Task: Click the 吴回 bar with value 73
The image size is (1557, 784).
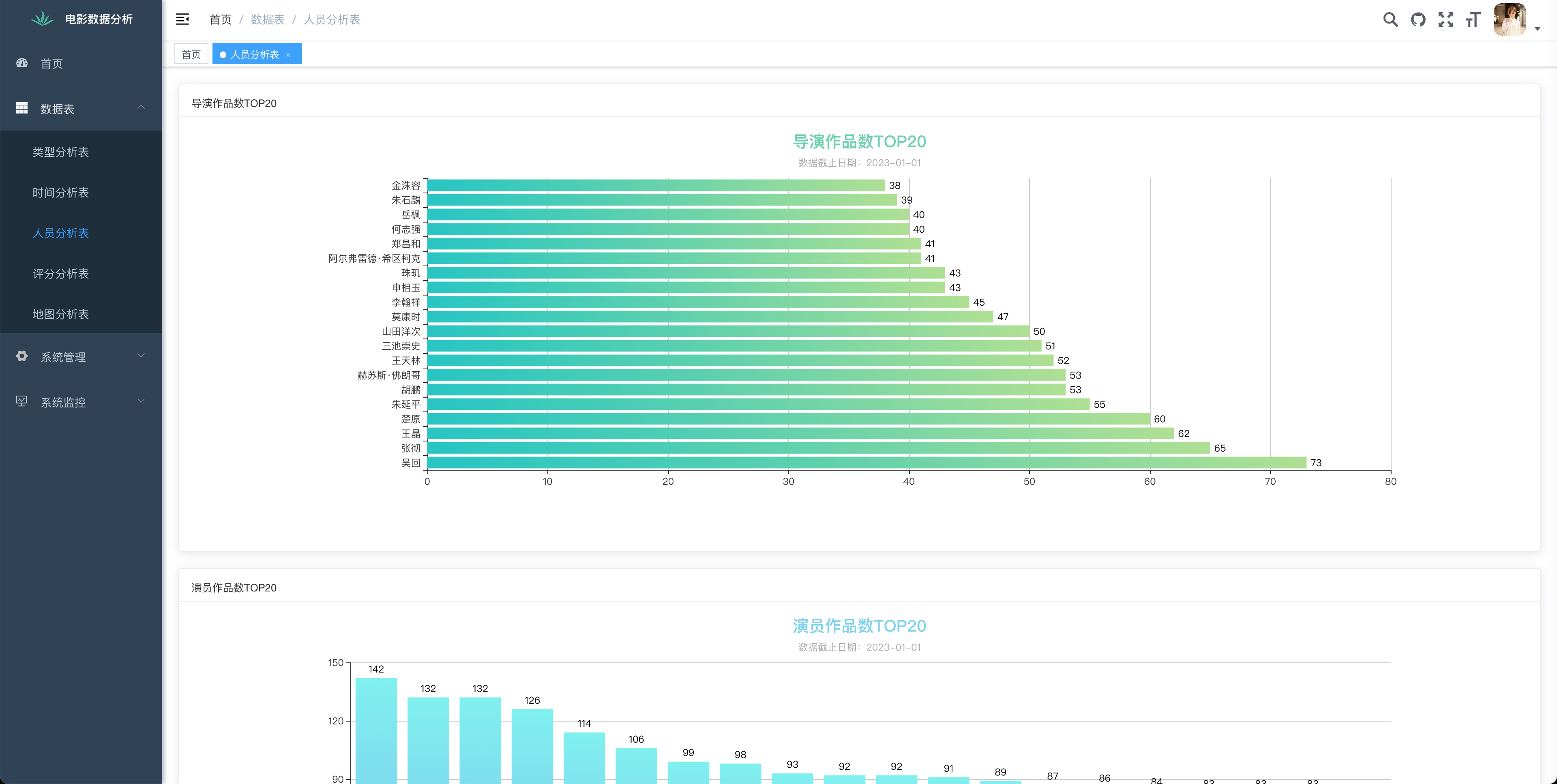Action: pos(867,463)
